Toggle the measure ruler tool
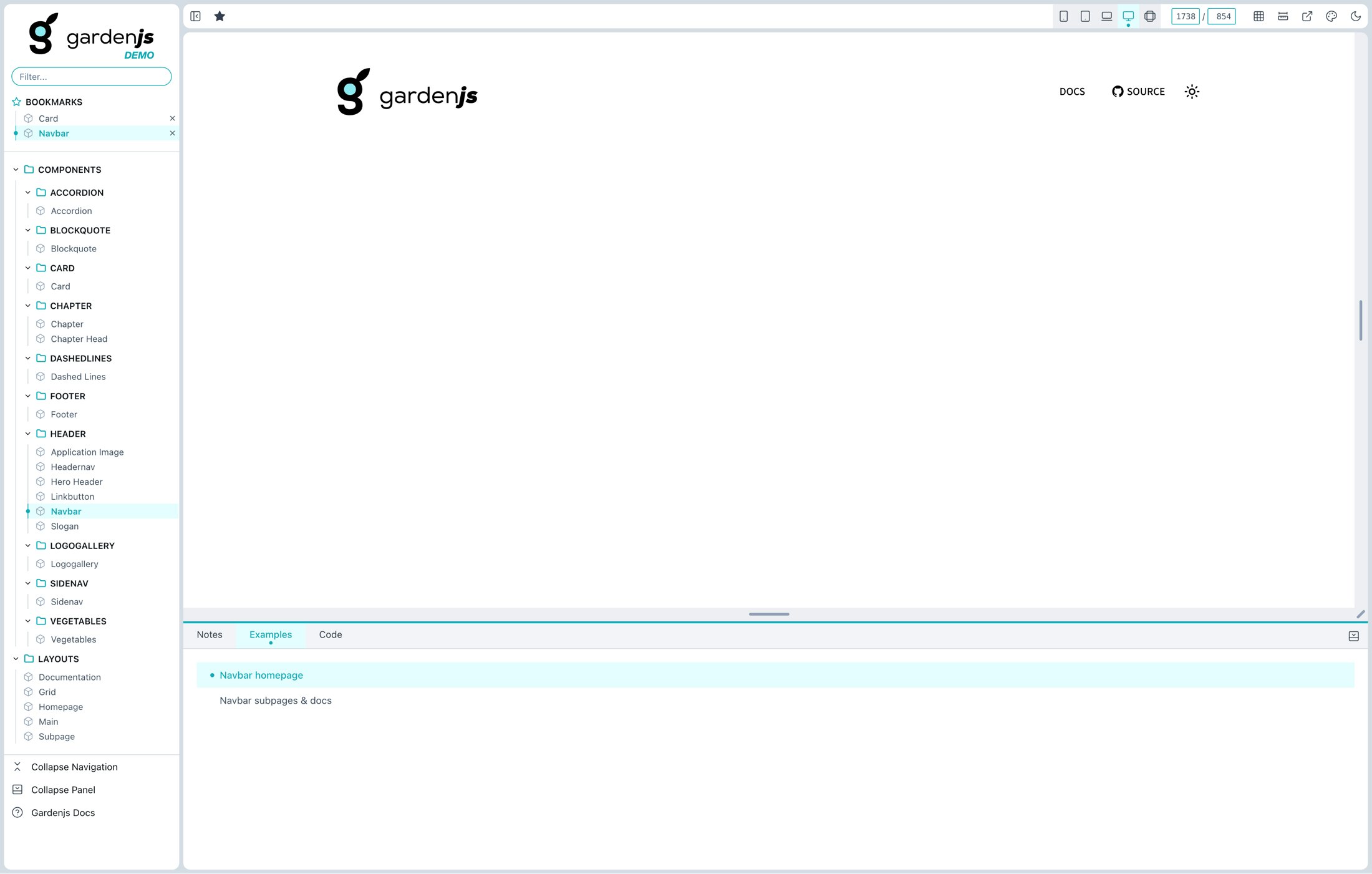Image resolution: width=1372 pixels, height=874 pixels. (1283, 16)
